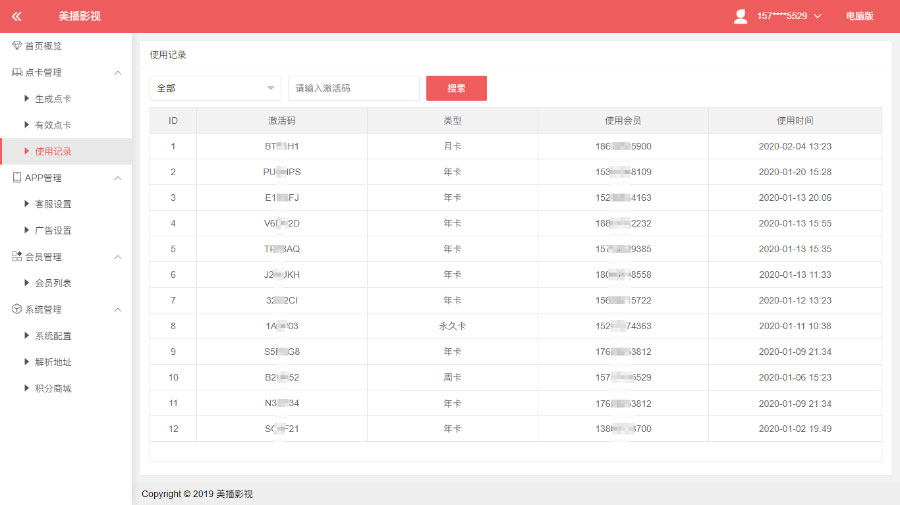This screenshot has width=900, height=505.
Task: Open 生成点卡 menu item
Action: [x=52, y=99]
